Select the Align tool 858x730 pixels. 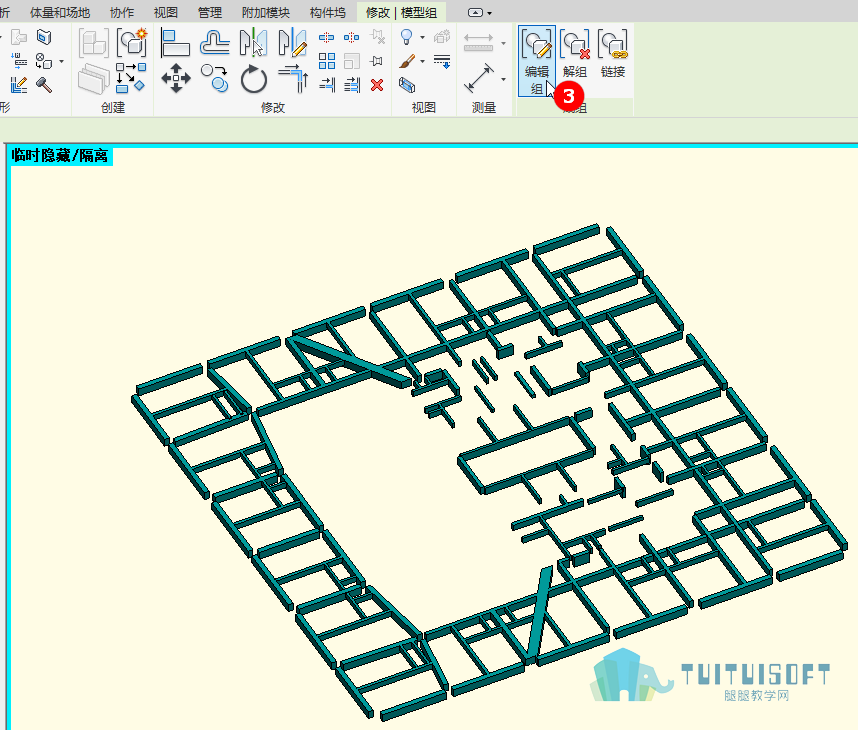[175, 44]
